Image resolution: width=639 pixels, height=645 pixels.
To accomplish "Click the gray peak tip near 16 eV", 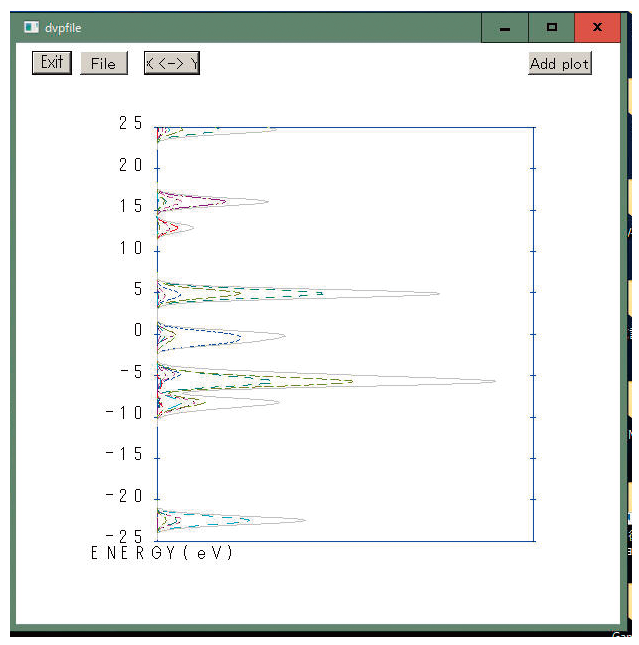I will coord(267,202).
